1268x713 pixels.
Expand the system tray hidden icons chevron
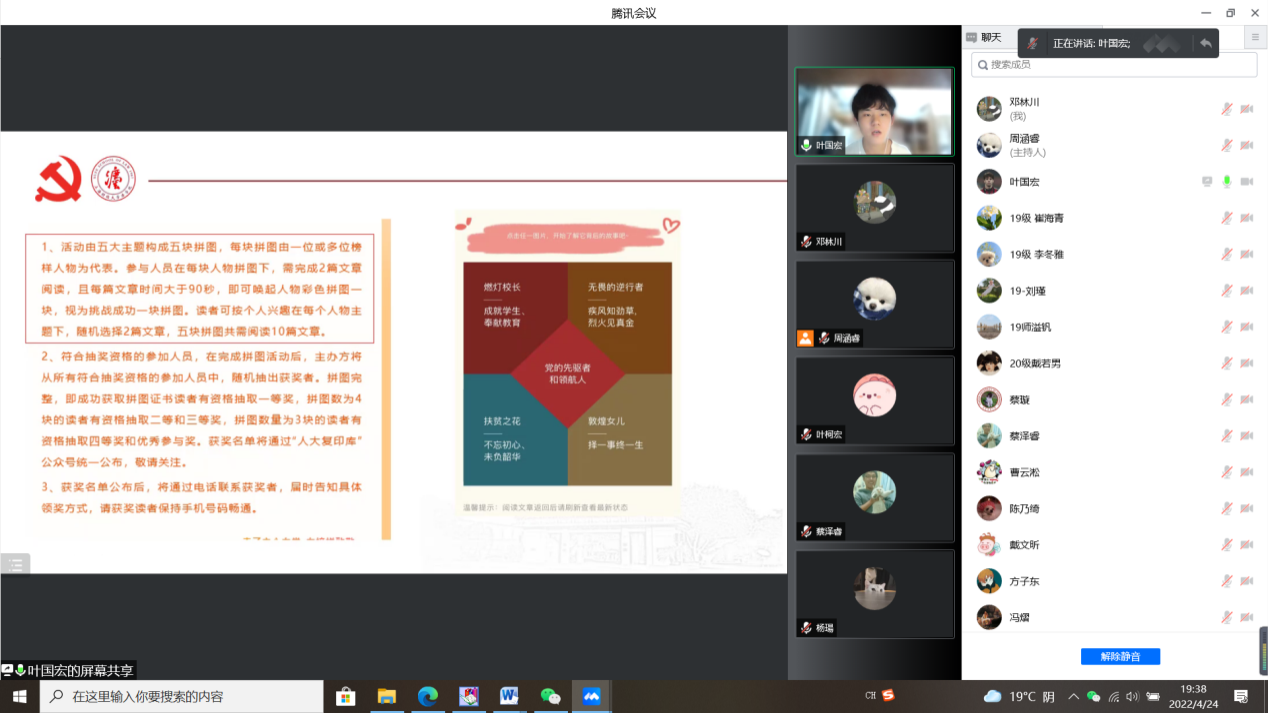coord(1073,696)
